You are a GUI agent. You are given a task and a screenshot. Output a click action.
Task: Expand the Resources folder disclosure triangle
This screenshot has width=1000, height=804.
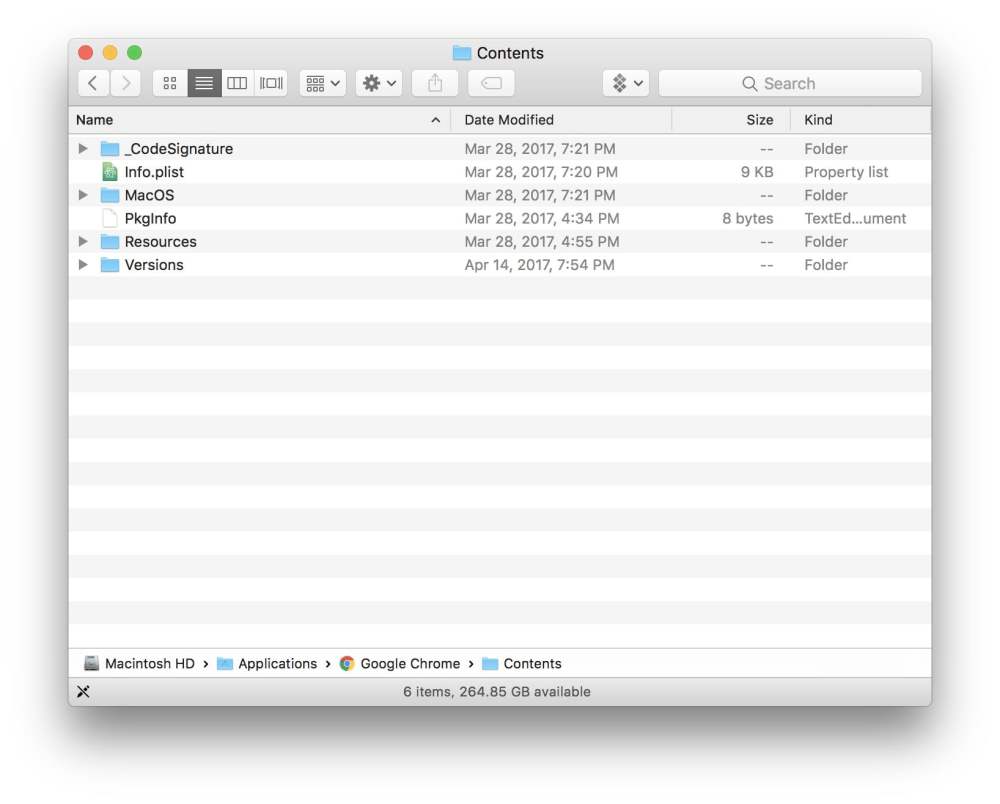point(83,242)
